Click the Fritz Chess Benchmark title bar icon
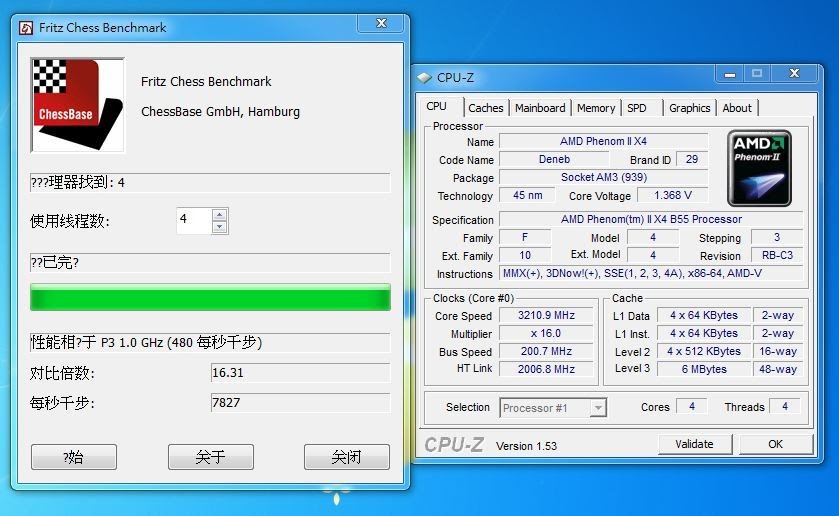 click(26, 28)
